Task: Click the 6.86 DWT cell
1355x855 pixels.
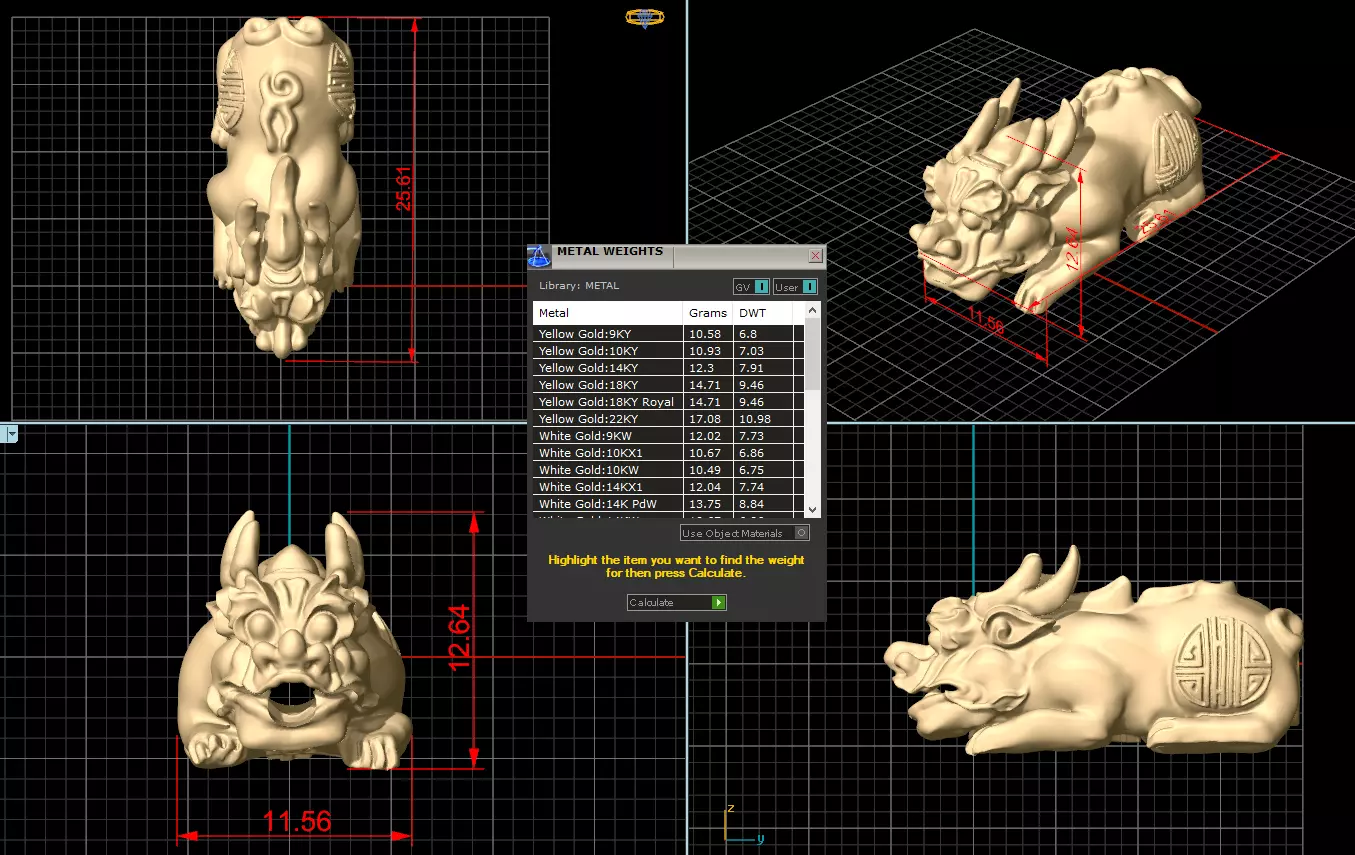Action: (x=763, y=453)
